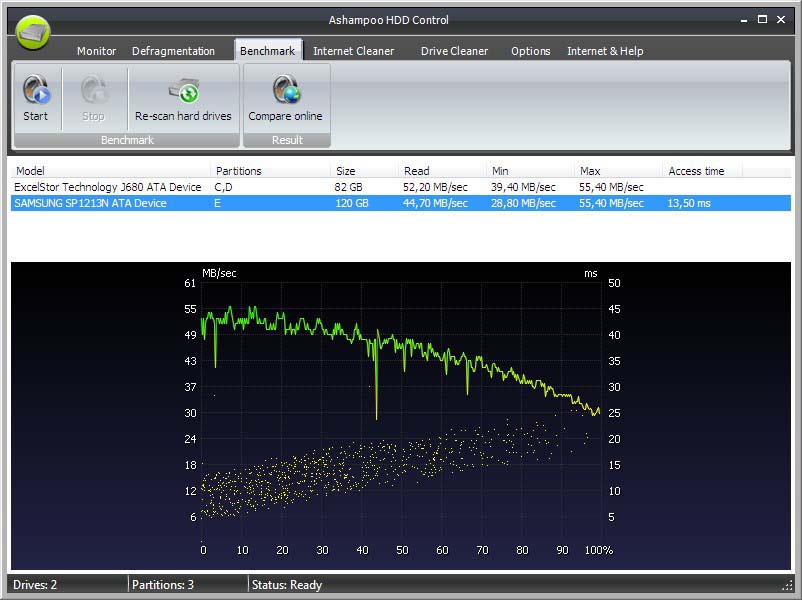Click the green Ashampoo HDD logo orb

(x=33, y=32)
